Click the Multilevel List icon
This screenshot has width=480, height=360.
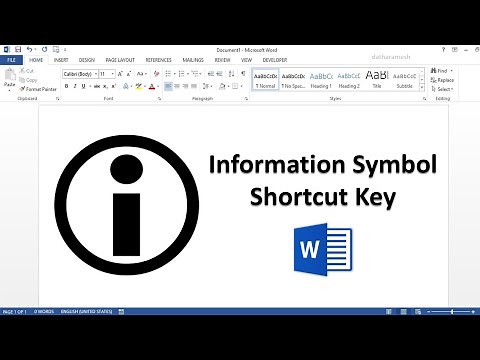click(195, 74)
